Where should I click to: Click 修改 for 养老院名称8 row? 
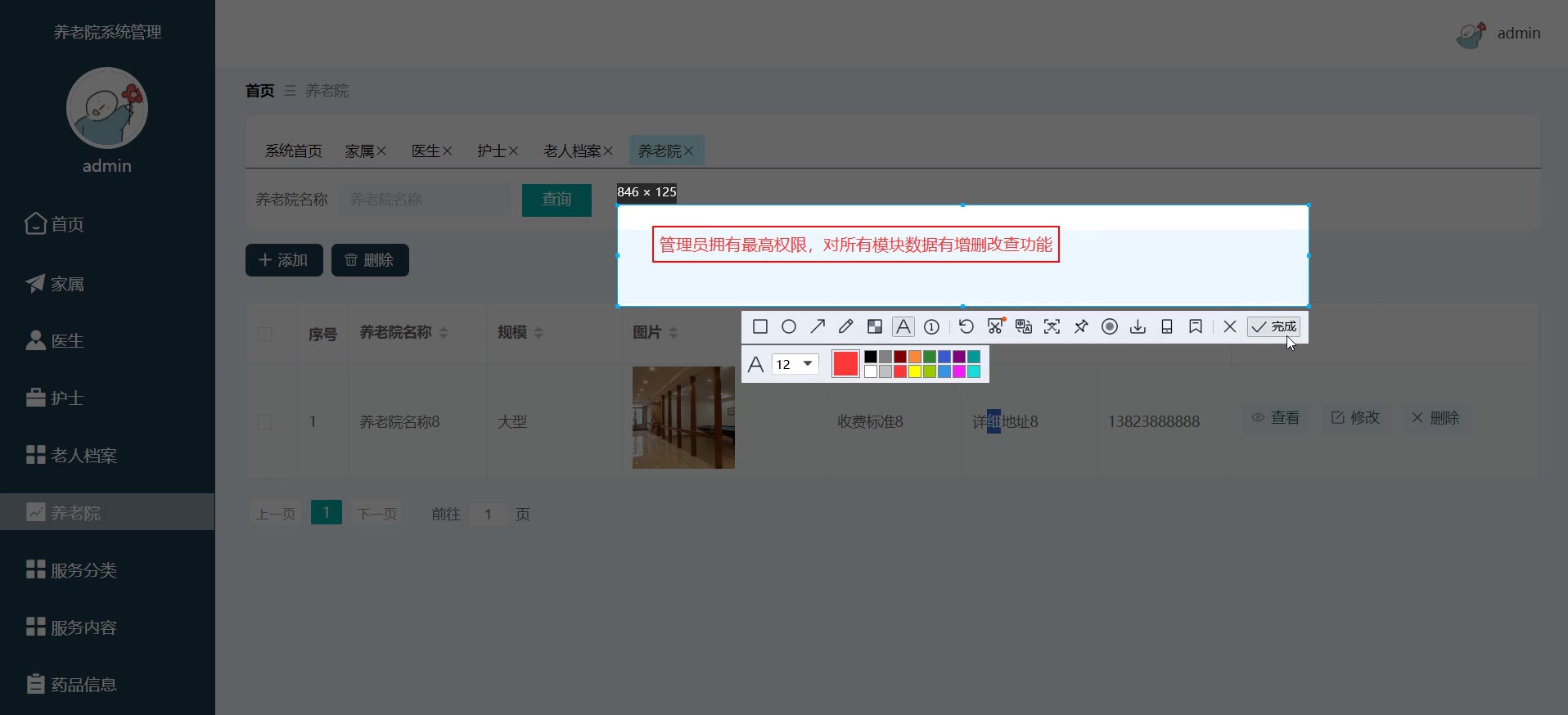point(1356,418)
